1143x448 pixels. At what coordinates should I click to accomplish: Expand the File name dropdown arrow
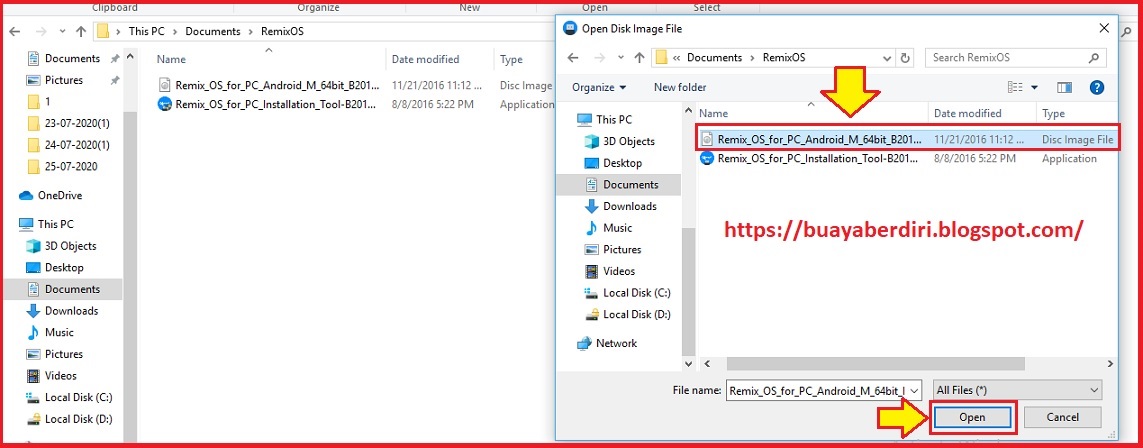coord(915,390)
